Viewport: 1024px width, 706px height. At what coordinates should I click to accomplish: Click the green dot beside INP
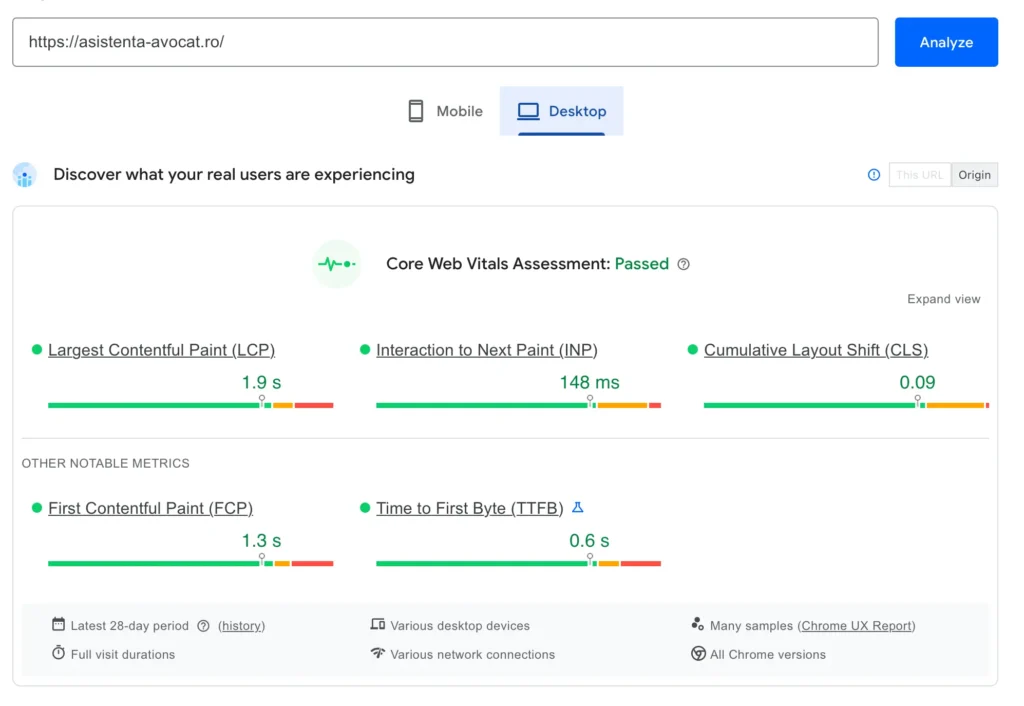coord(365,349)
